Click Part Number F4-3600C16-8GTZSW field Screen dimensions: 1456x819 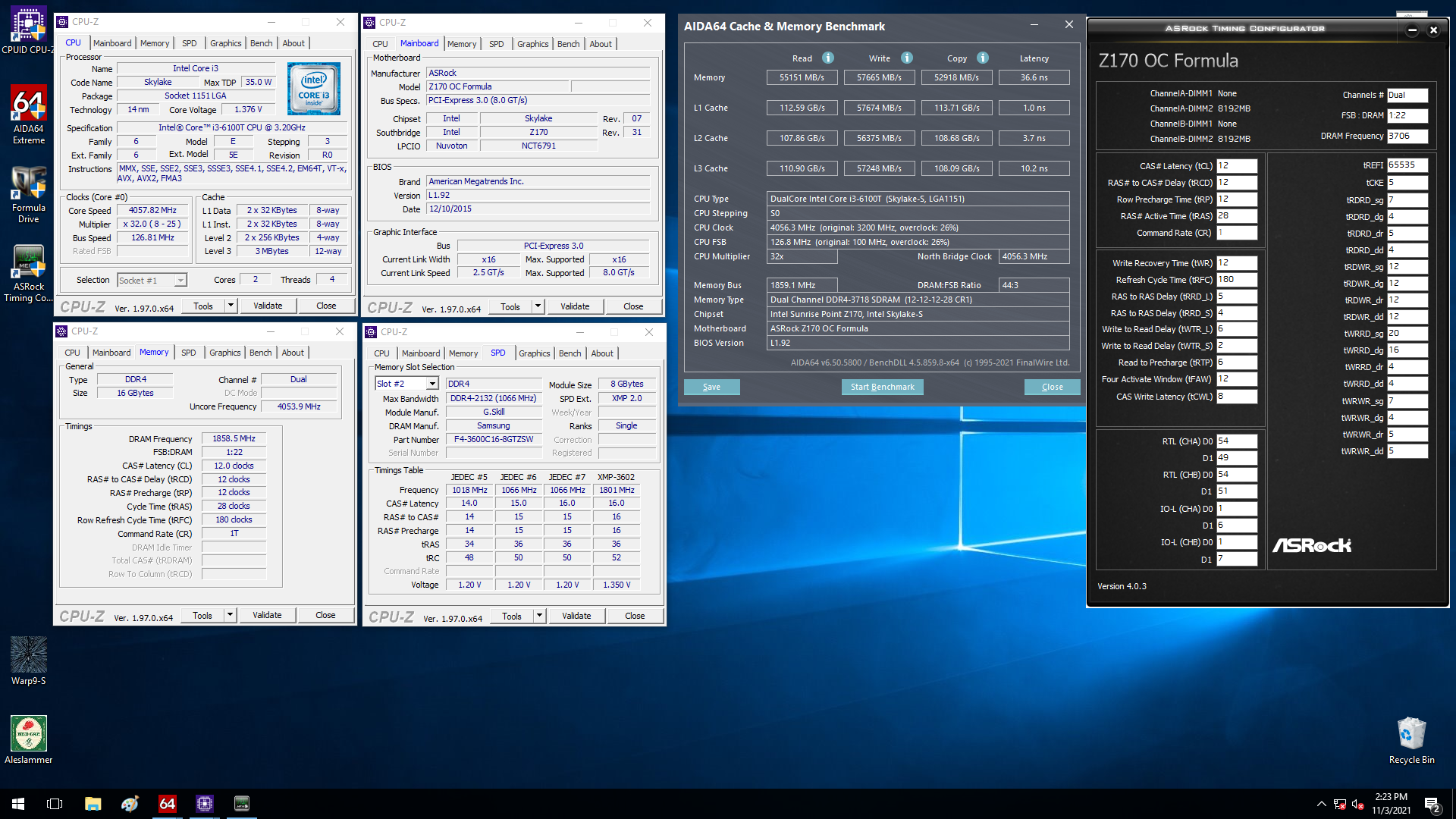point(494,440)
